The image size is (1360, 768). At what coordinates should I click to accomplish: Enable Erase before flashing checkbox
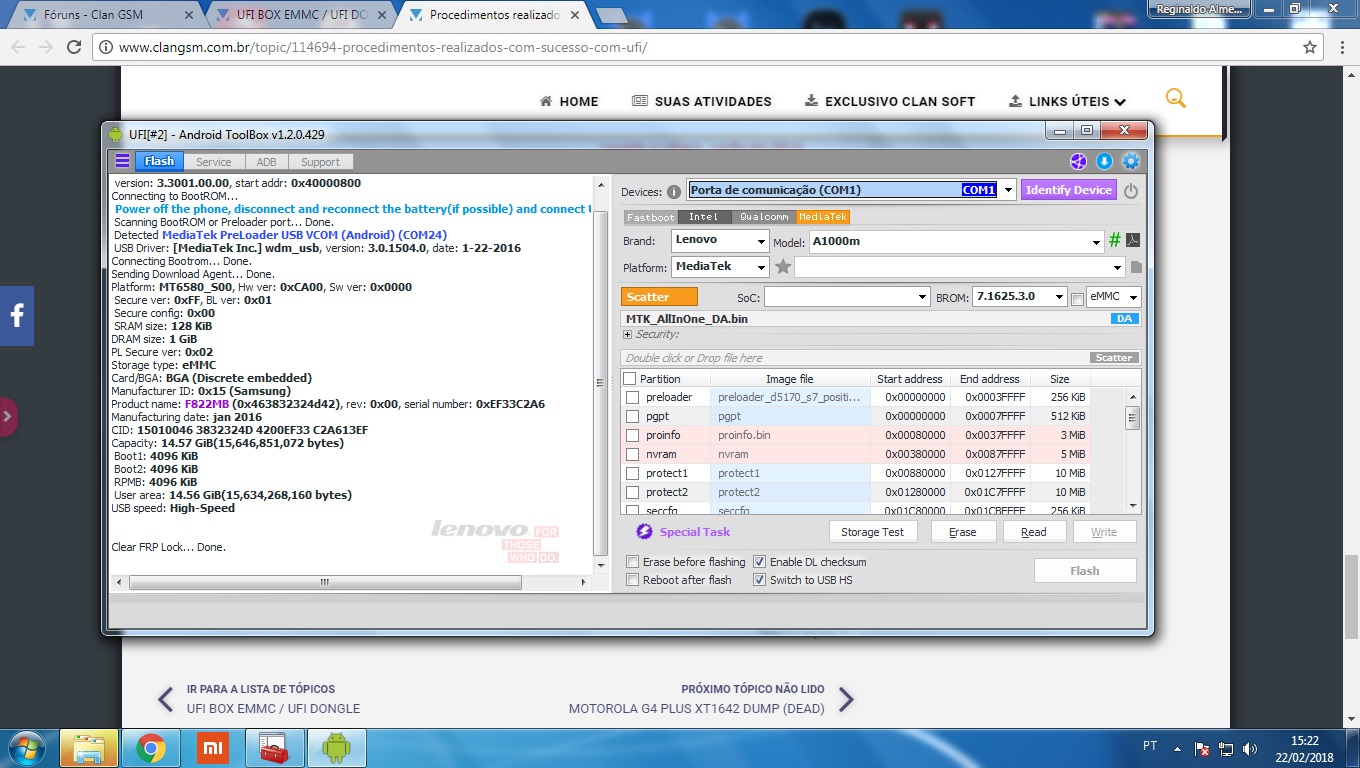pos(632,562)
